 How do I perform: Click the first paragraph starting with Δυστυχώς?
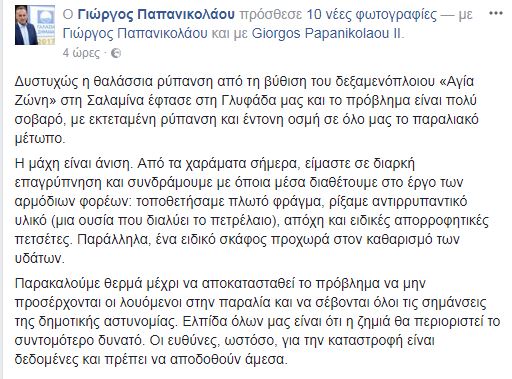tap(247, 110)
